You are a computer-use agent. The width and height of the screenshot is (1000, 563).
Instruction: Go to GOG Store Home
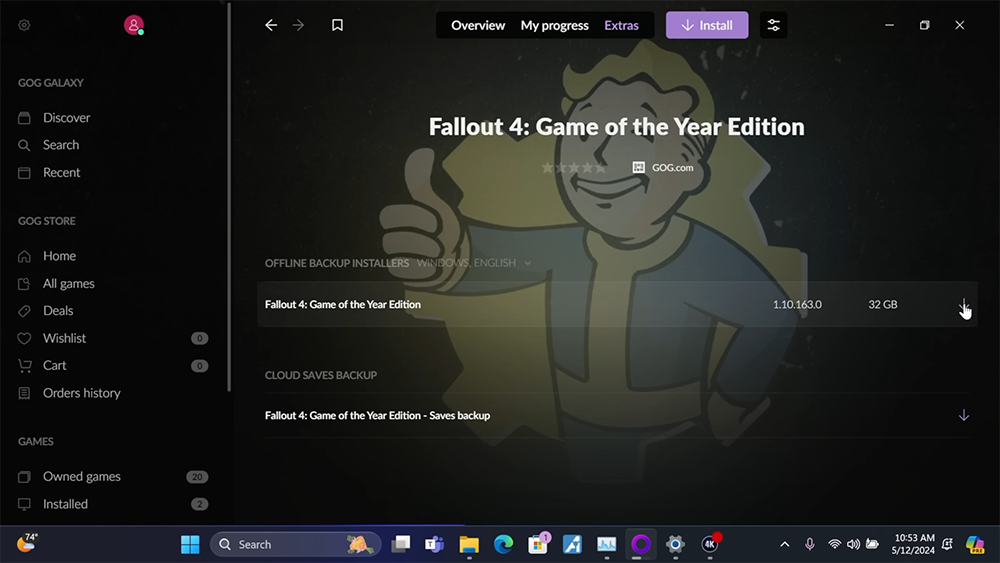pos(59,256)
